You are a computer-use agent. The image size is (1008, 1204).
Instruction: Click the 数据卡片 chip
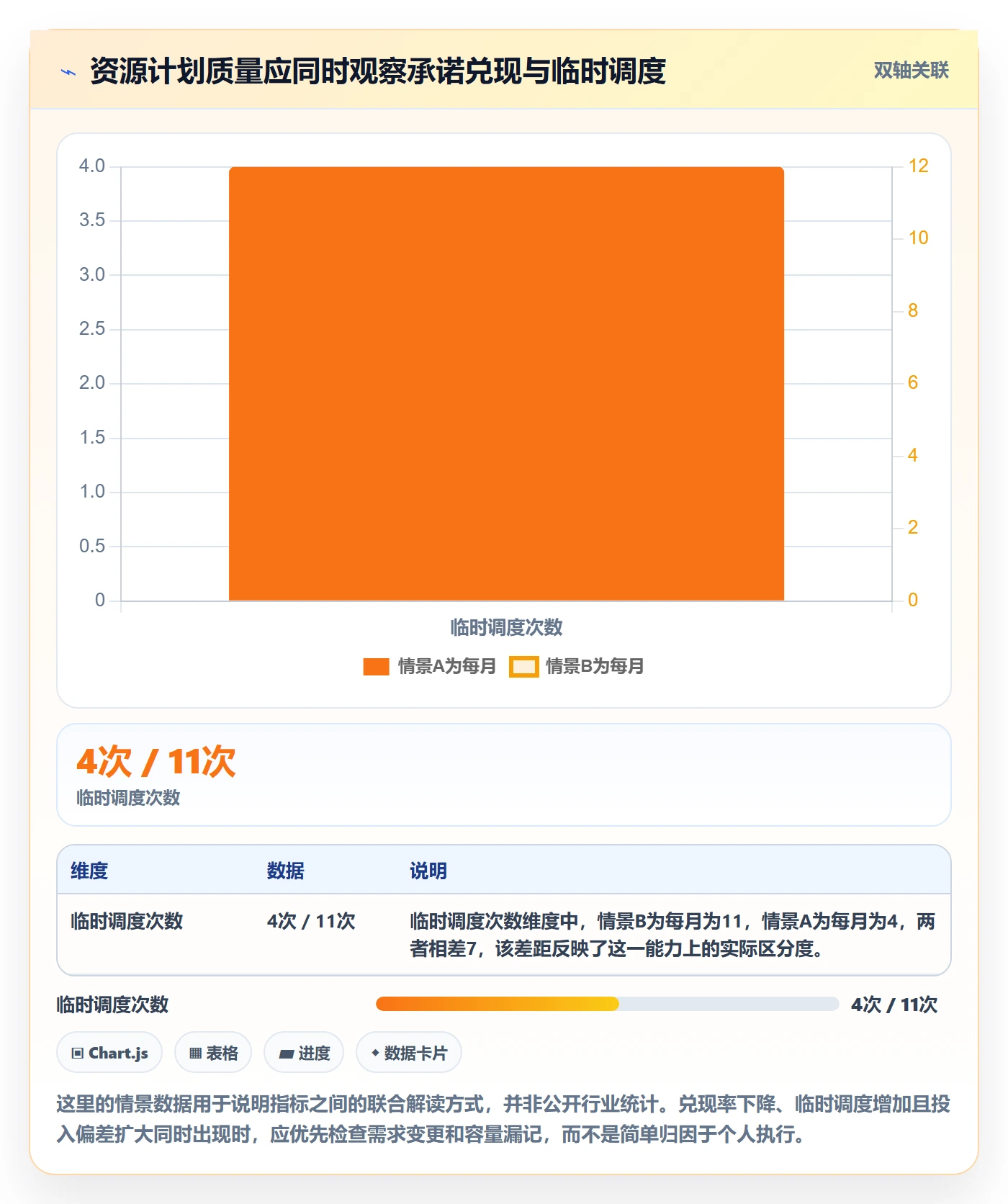(x=409, y=1053)
